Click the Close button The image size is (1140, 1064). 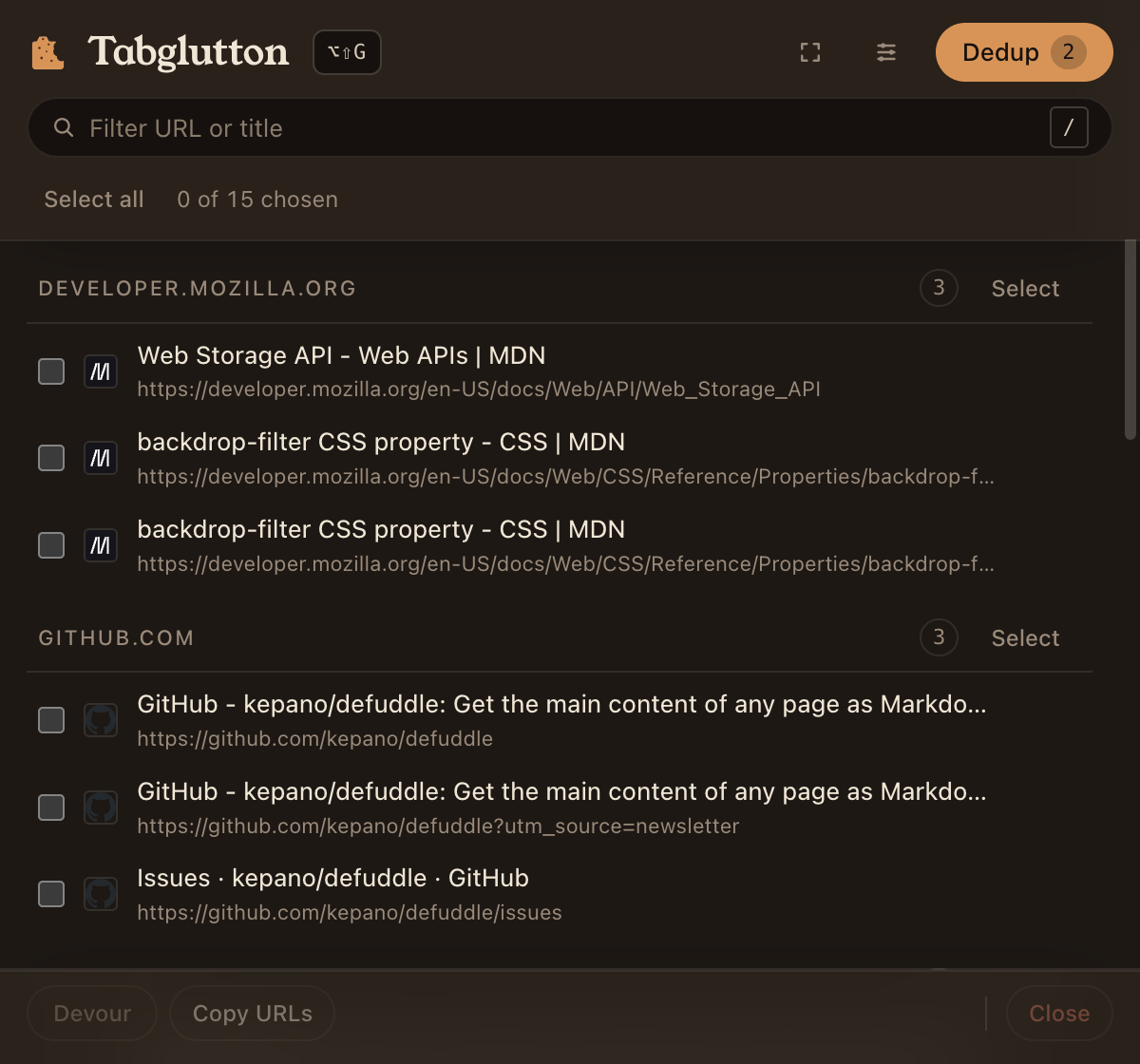pyautogui.click(x=1059, y=1014)
